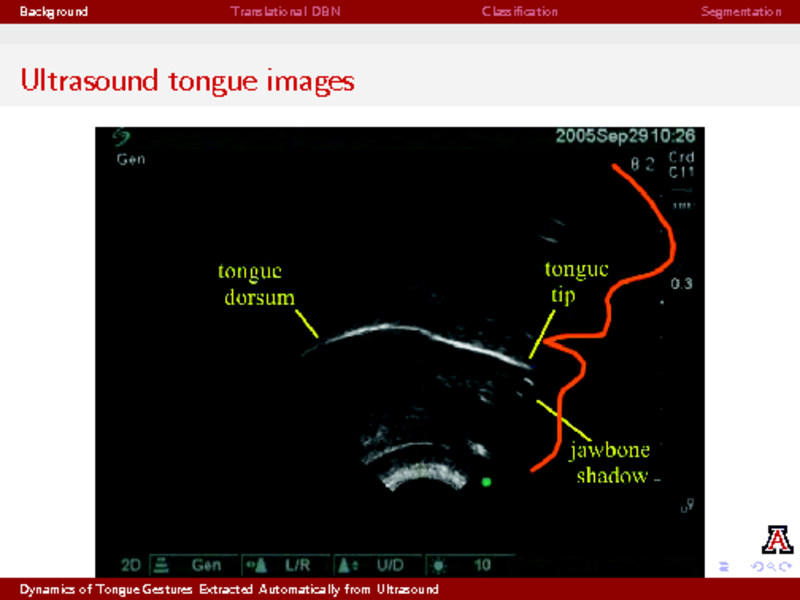The height and width of the screenshot is (600, 800).
Task: Click the 'jawbone shadow' annotation label
Action: (611, 463)
